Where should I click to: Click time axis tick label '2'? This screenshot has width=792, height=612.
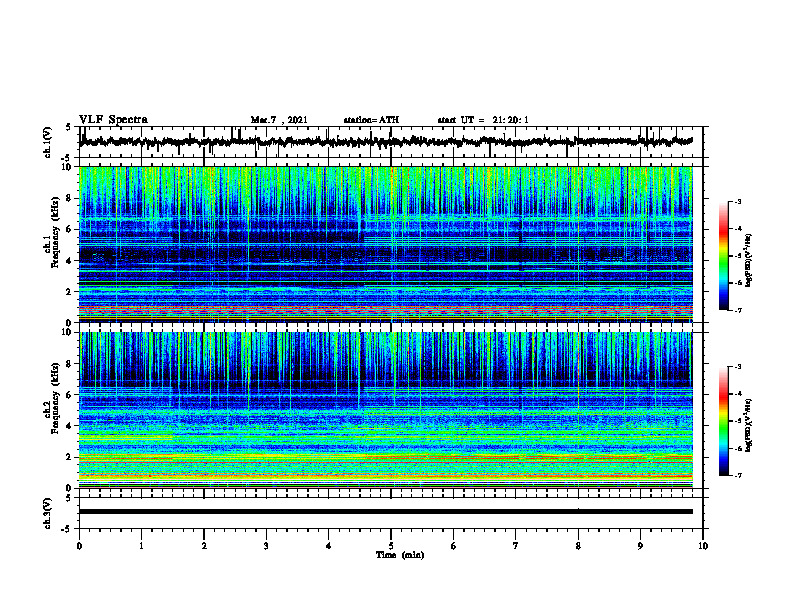tap(204, 546)
